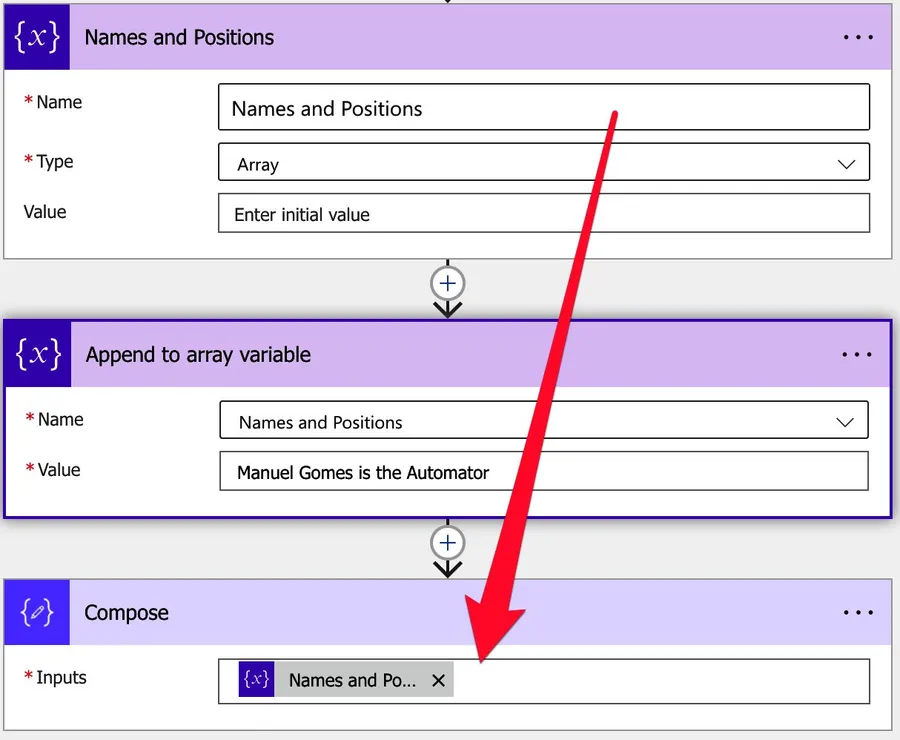Click the Names and Positions variable icon
Screen dimensions: 900x740
click(x=38, y=38)
